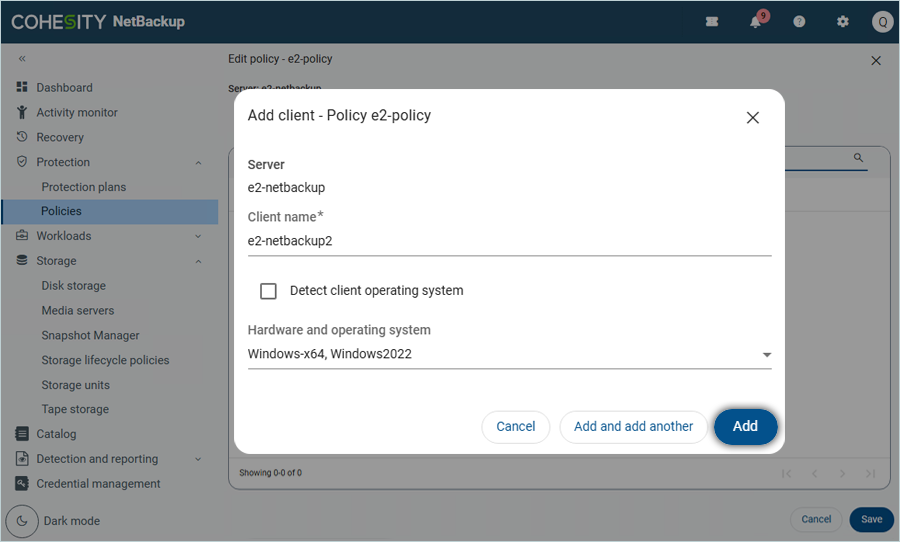Cancel the Add client dialog
Image resolution: width=900 pixels, height=542 pixels.
[515, 426]
